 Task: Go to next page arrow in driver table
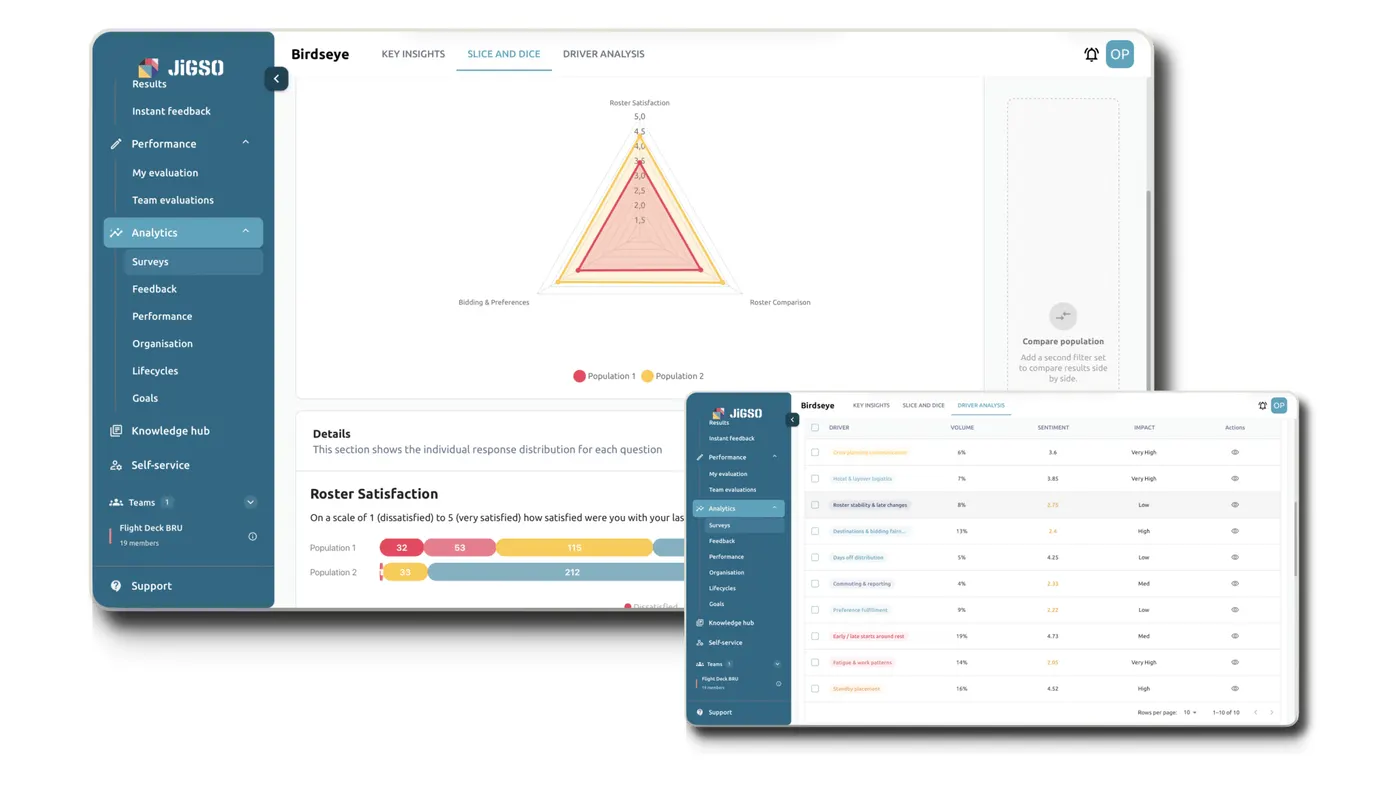(x=1272, y=712)
